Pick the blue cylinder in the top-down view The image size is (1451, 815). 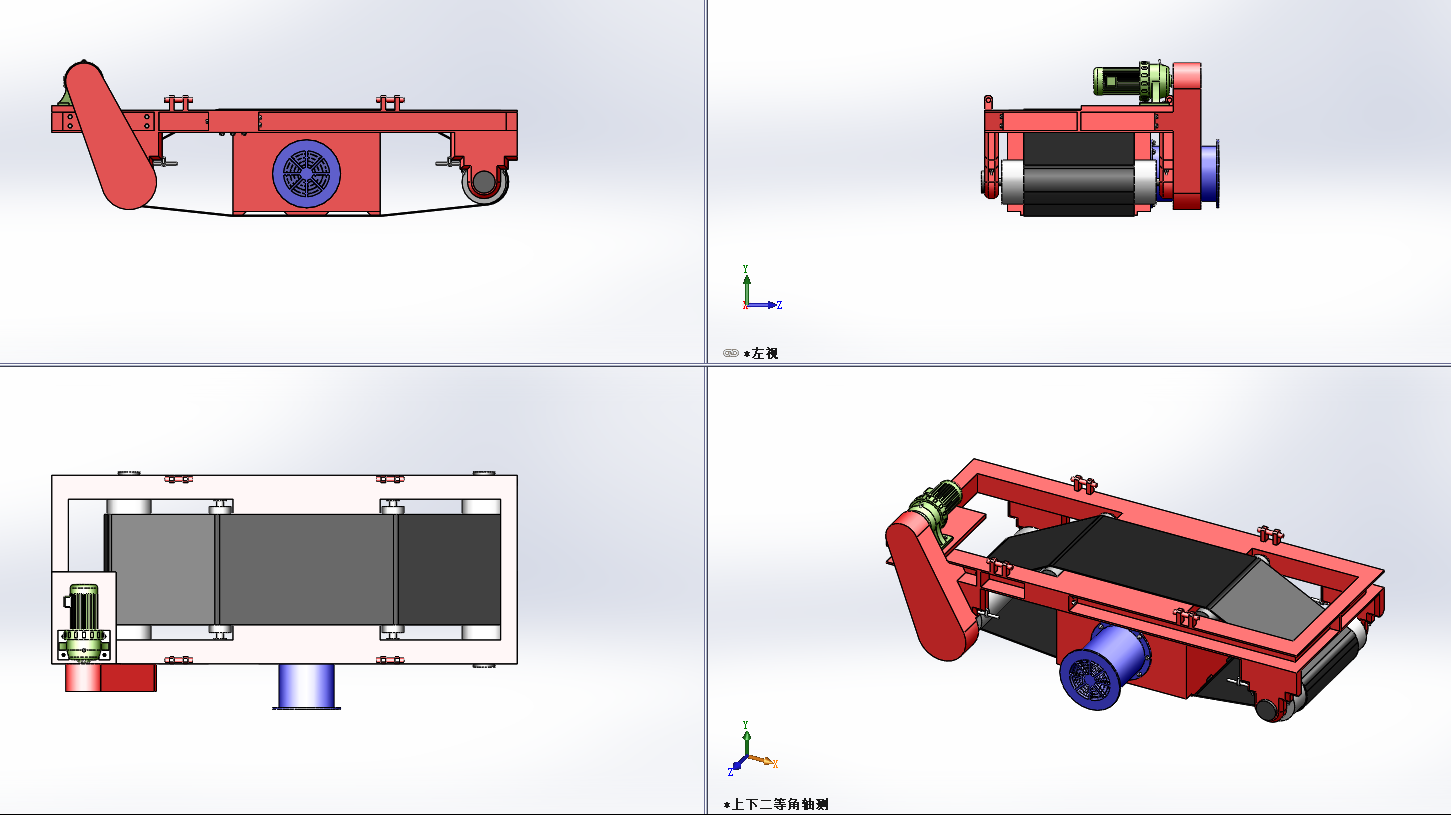(306, 687)
